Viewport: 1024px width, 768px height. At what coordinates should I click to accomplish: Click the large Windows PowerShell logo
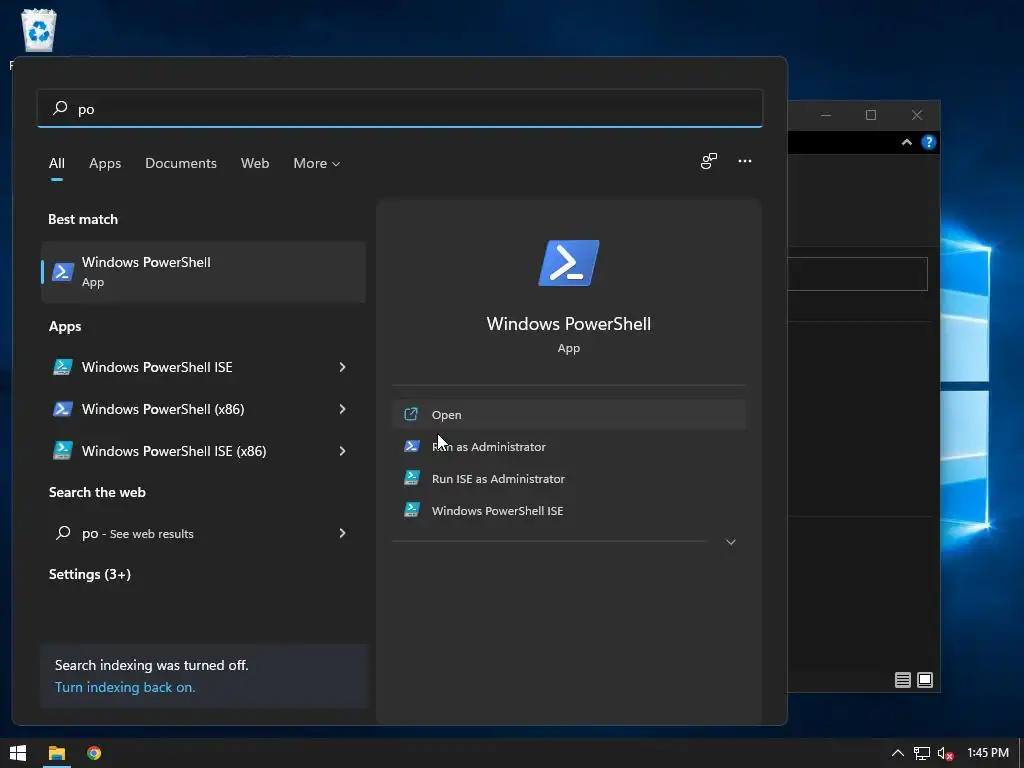pyautogui.click(x=568, y=263)
